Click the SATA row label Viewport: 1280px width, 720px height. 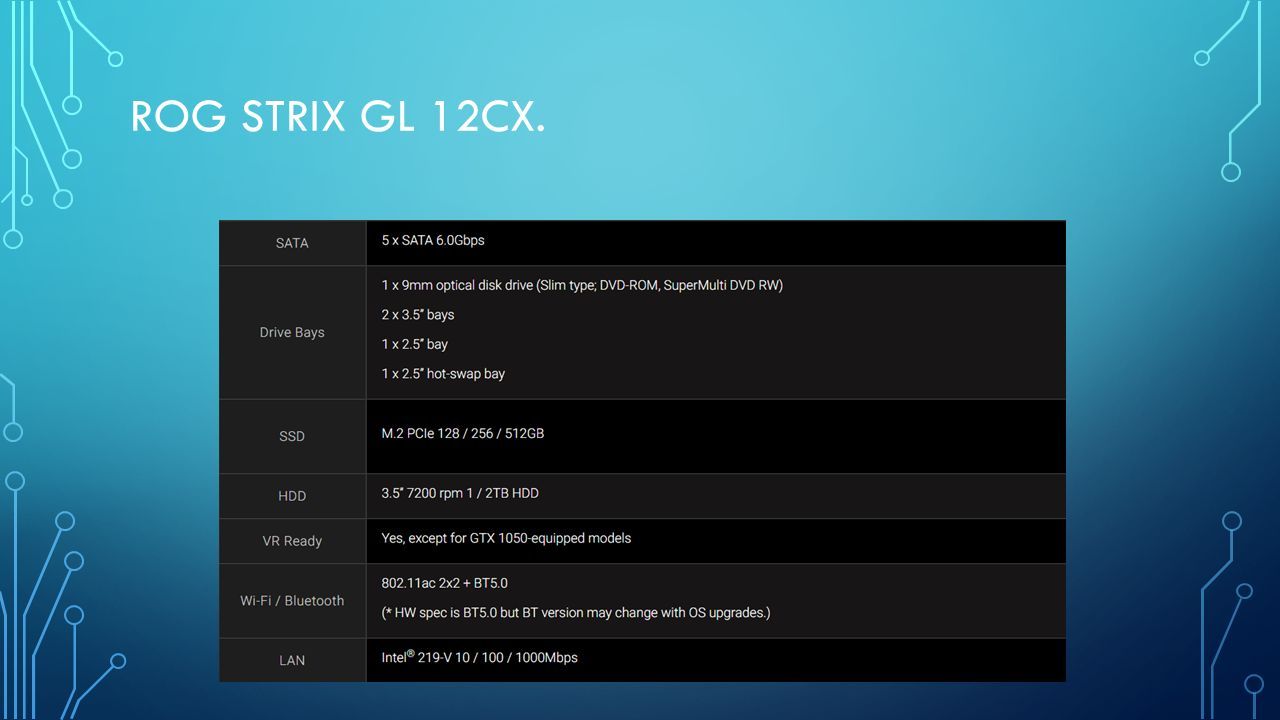tap(292, 243)
